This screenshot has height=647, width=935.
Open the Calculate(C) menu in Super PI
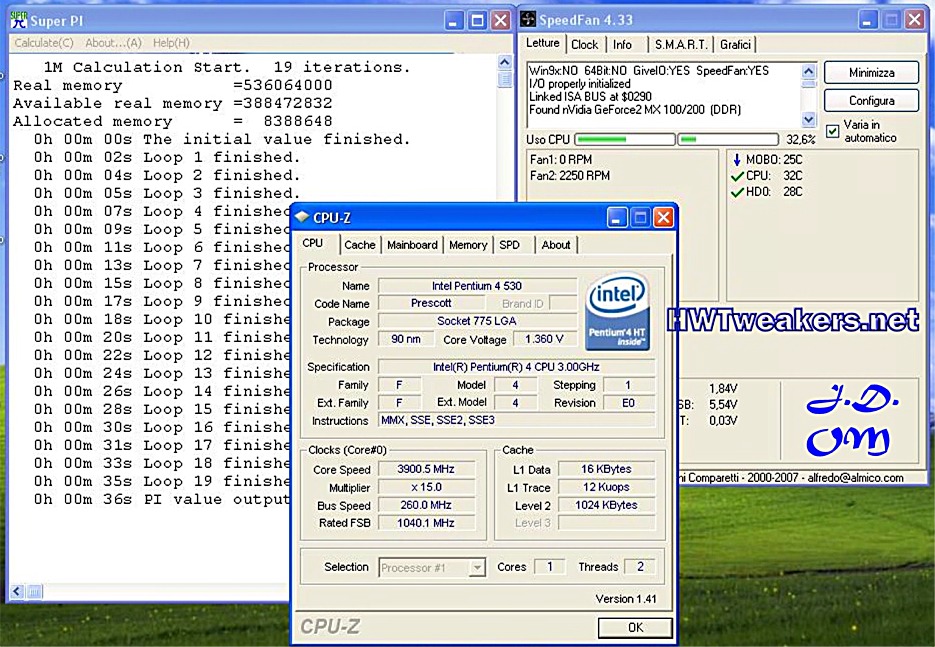tap(44, 43)
